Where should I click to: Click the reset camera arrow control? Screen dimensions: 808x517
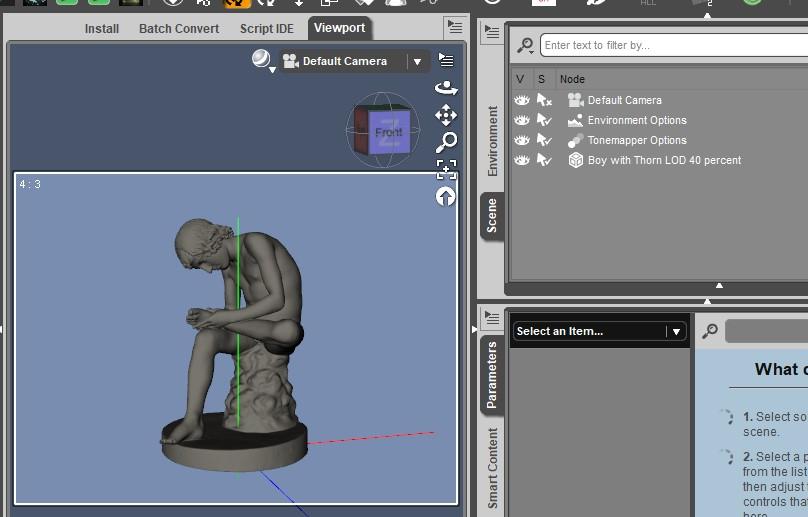click(446, 196)
